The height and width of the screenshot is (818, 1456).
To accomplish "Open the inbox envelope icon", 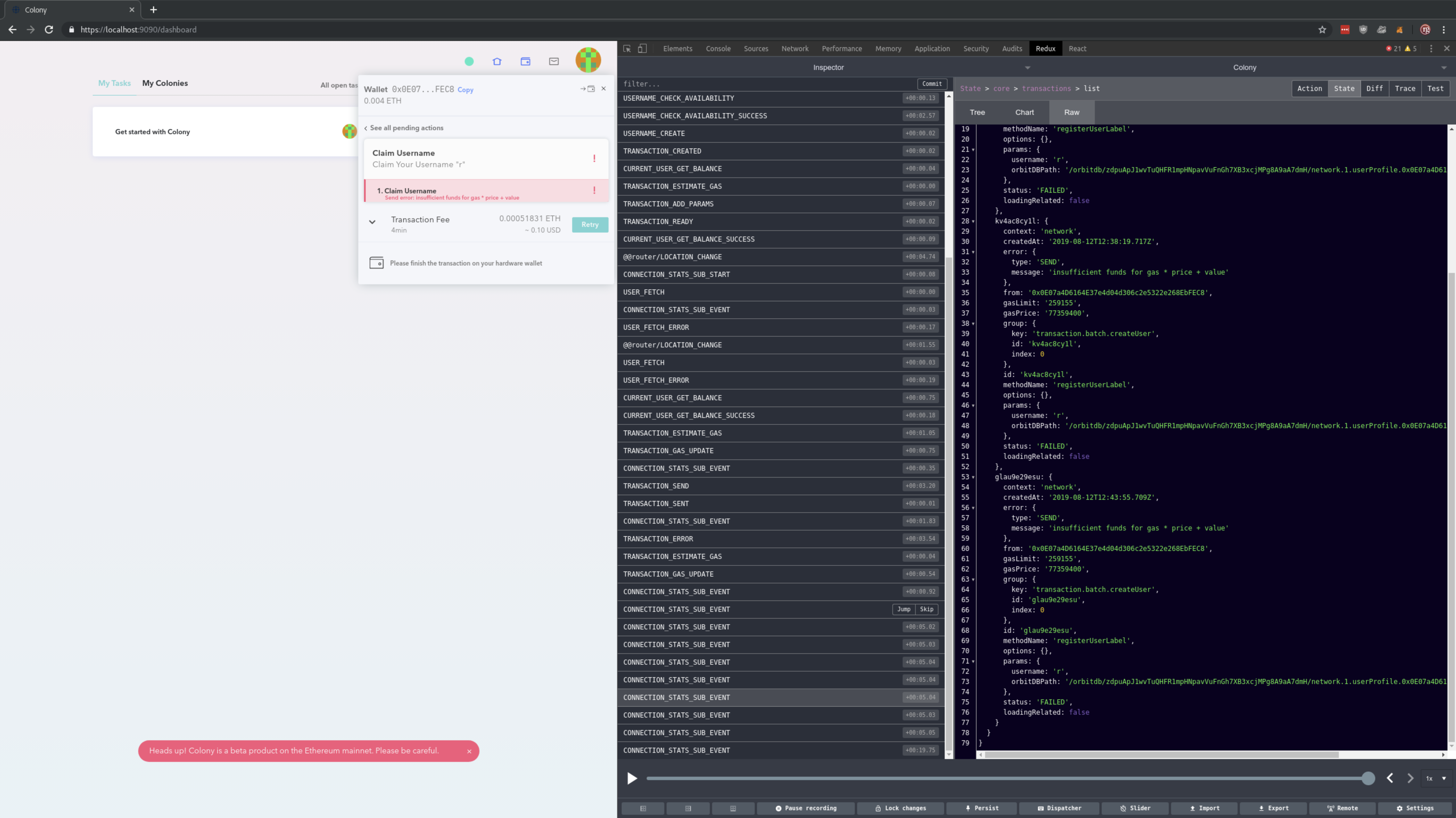I will click(553, 61).
